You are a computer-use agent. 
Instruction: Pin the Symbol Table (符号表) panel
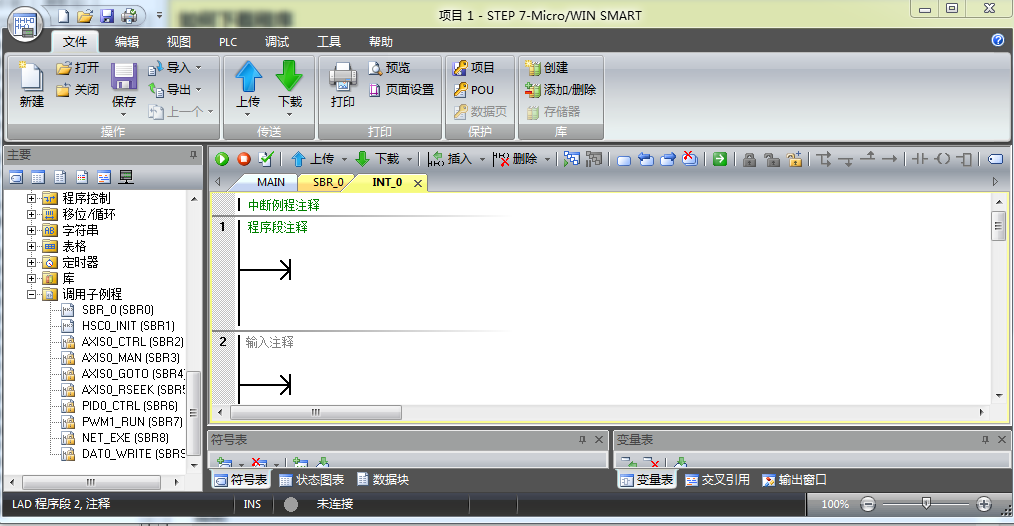coord(582,440)
